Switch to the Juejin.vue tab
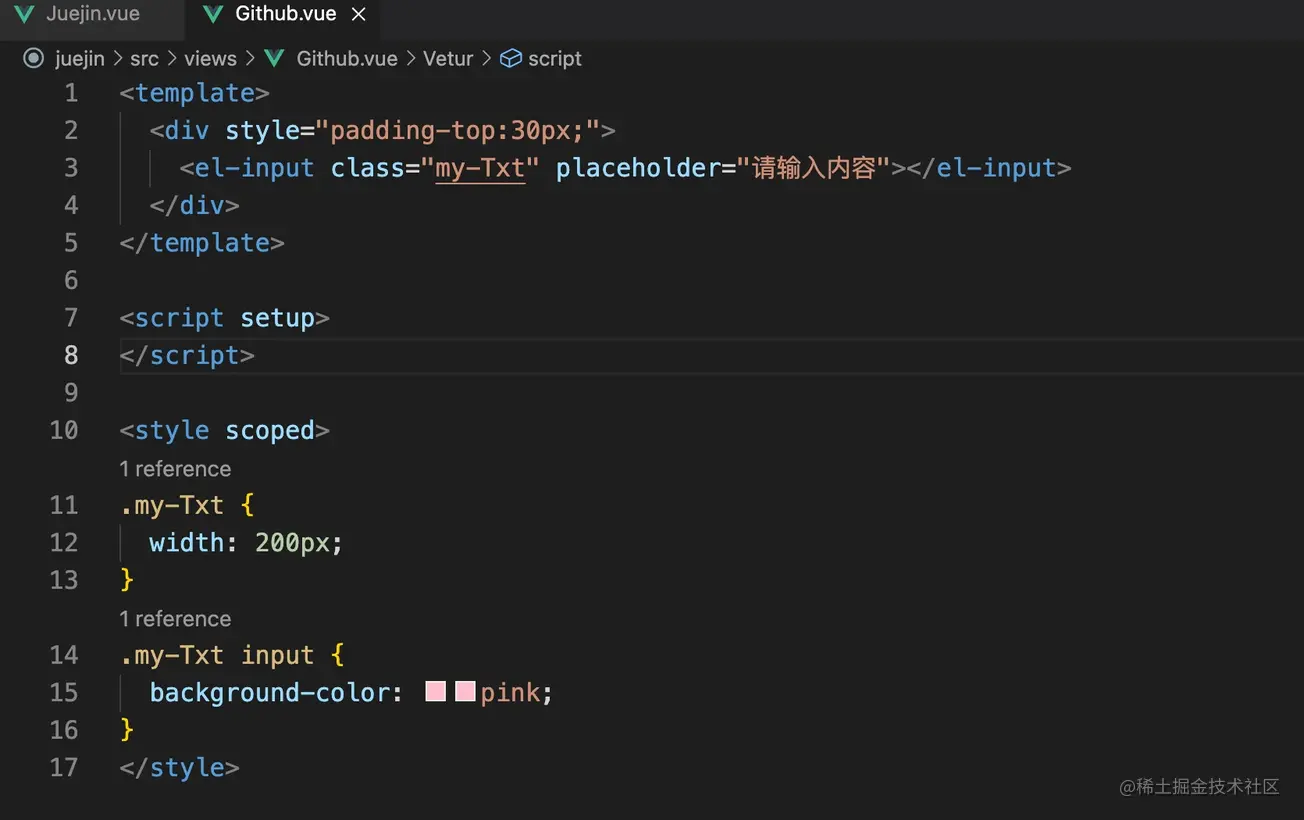This screenshot has width=1304, height=820. pos(92,14)
